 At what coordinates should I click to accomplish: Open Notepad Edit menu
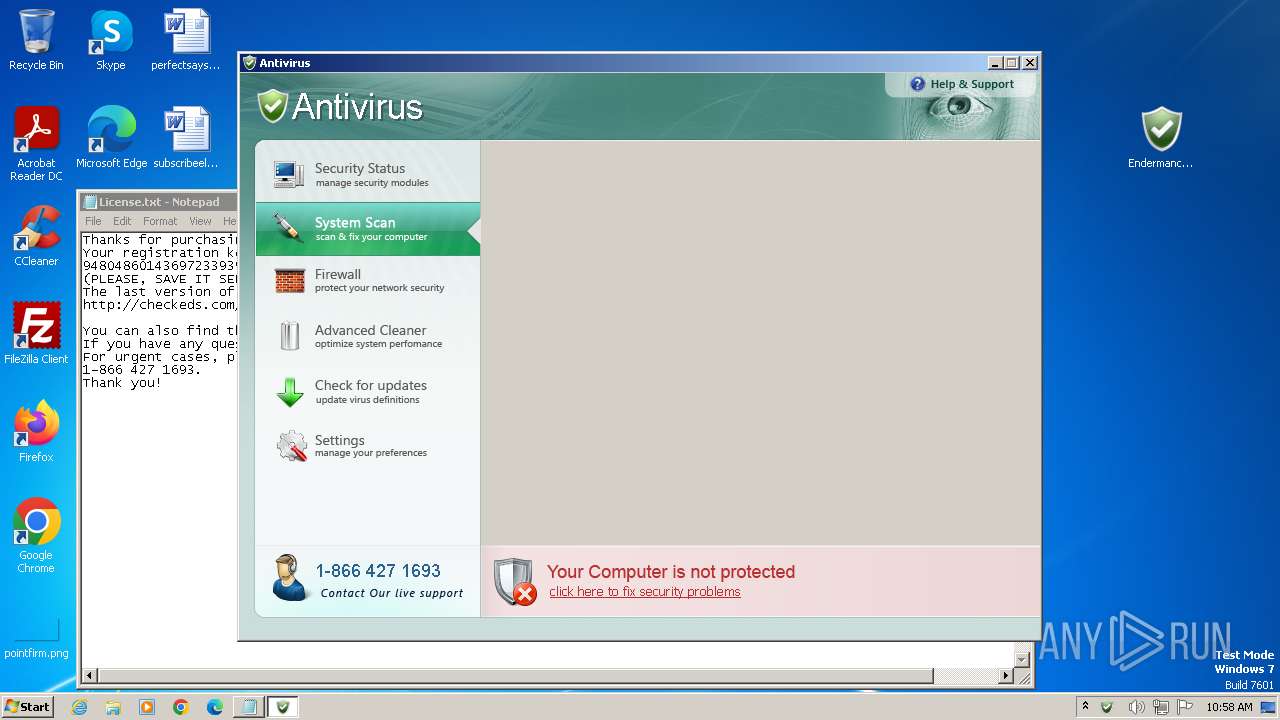pos(122,221)
